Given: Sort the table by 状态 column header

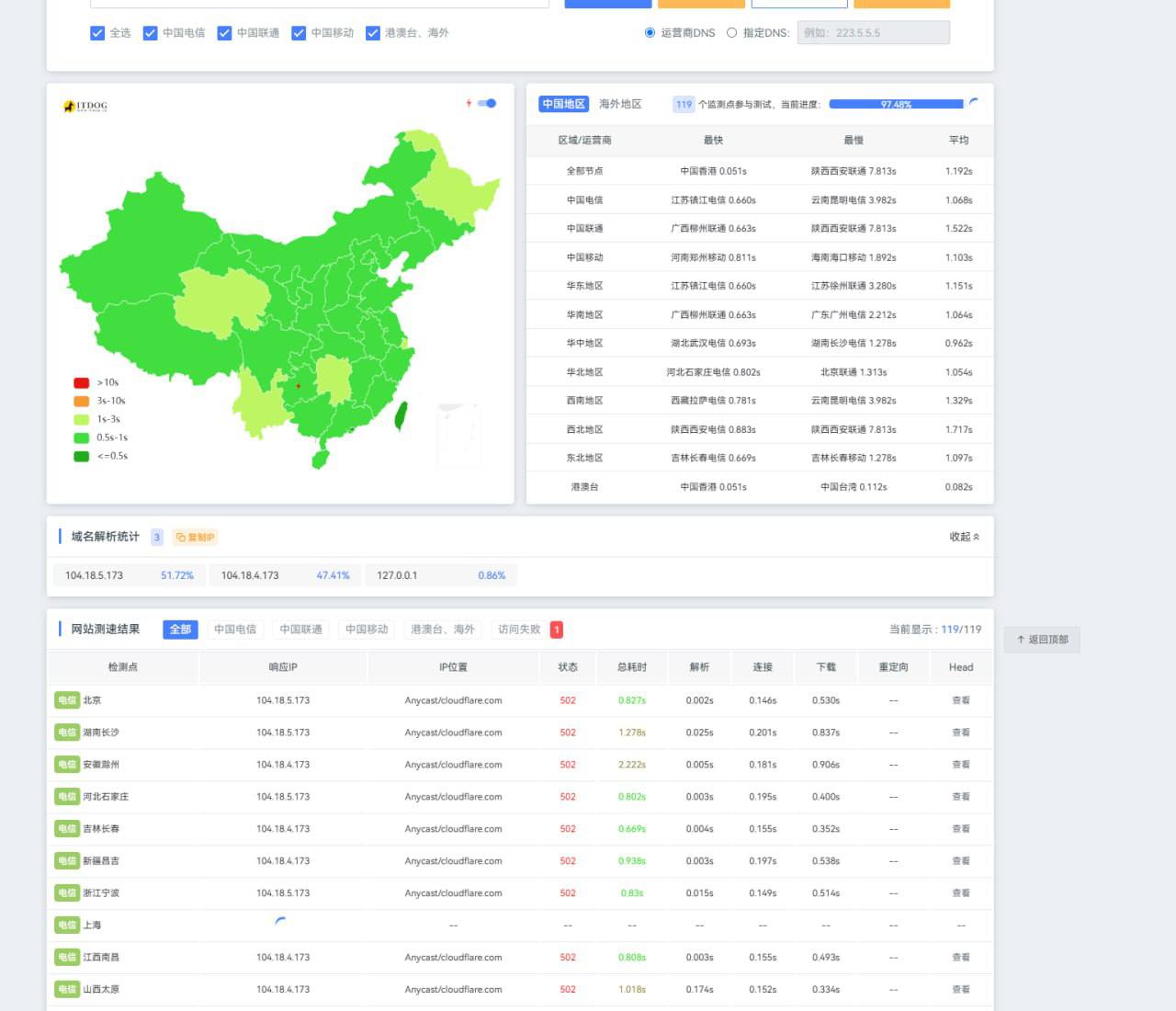Looking at the screenshot, I should pos(568,667).
